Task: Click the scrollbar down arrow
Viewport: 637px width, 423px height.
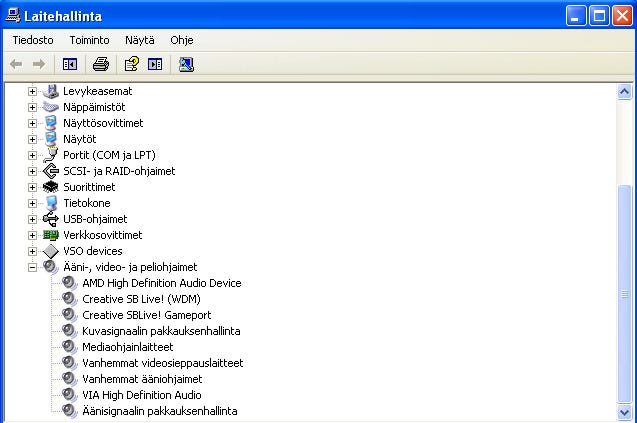Action: pos(624,412)
